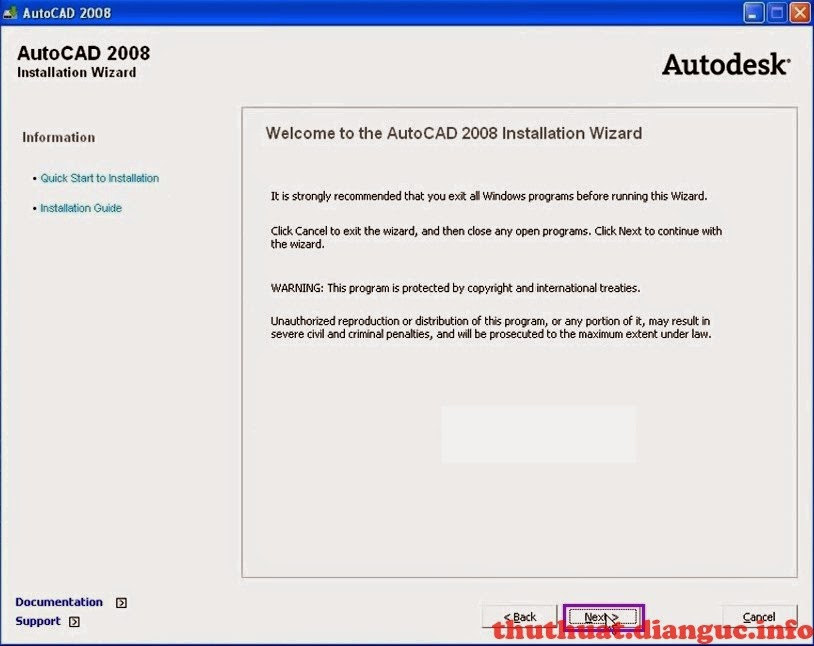Select the Quick Start to Installation entry

coord(99,178)
